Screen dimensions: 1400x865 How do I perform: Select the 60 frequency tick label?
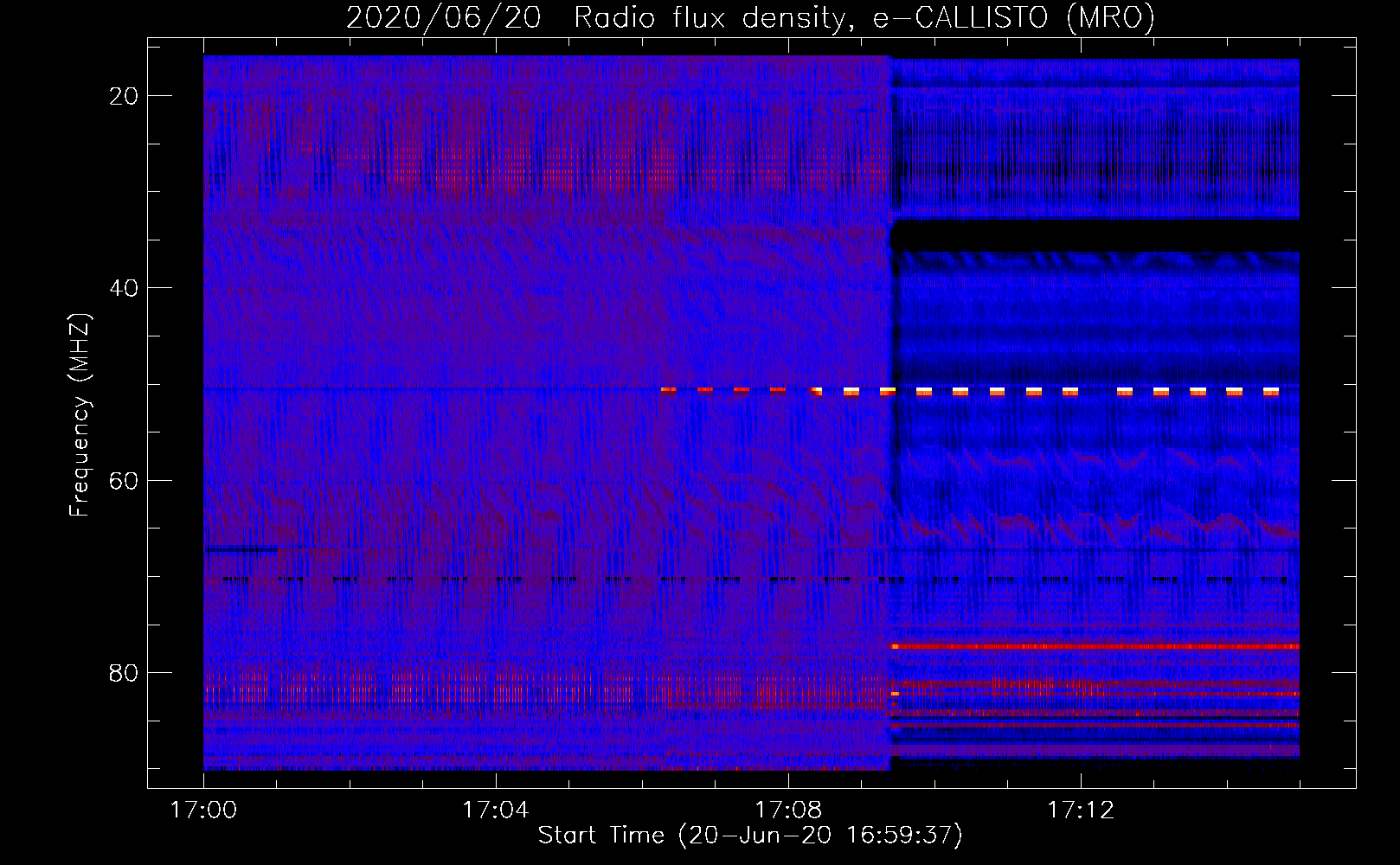pyautogui.click(x=124, y=480)
